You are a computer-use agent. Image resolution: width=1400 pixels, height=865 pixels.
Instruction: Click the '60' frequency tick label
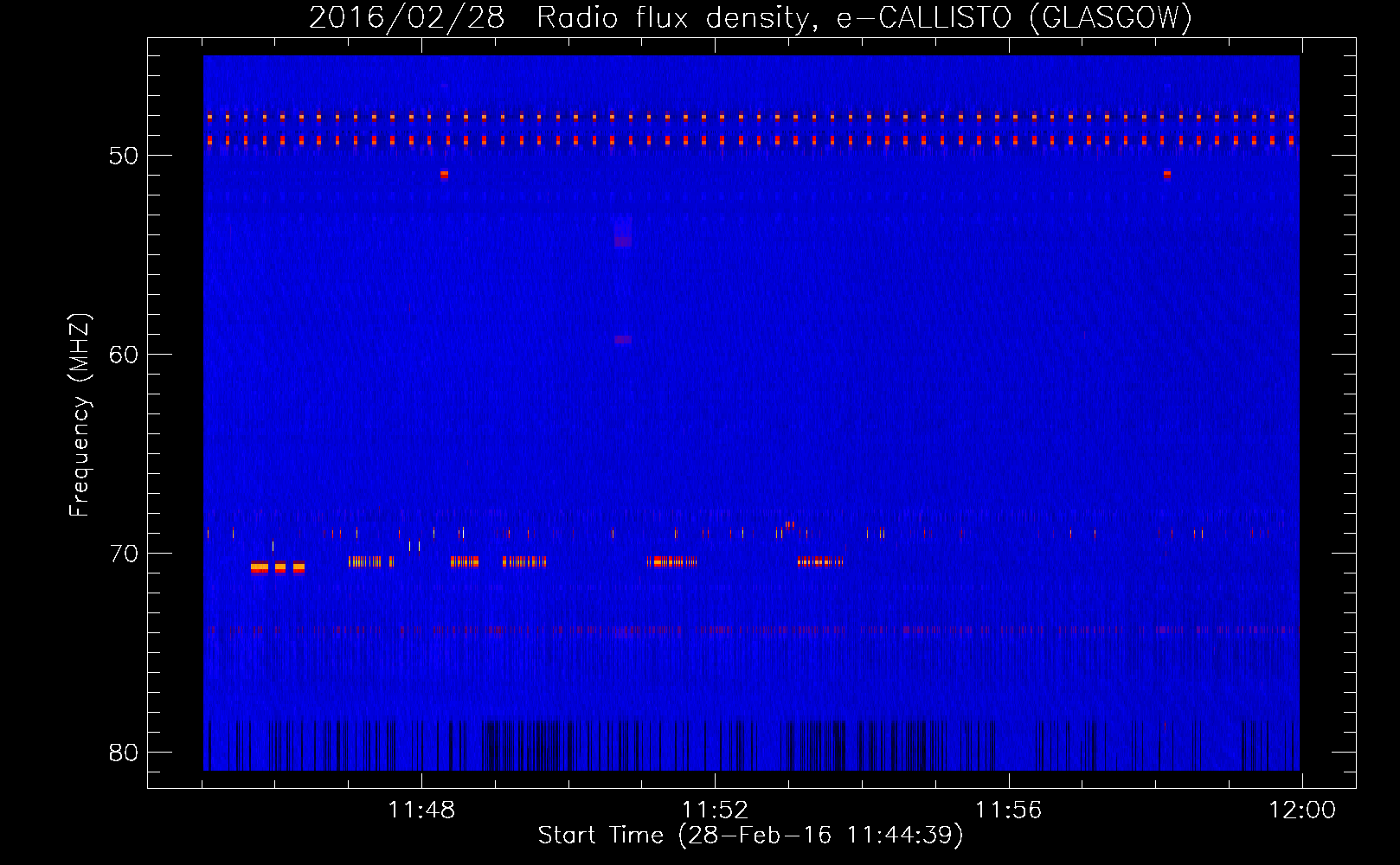click(x=124, y=355)
